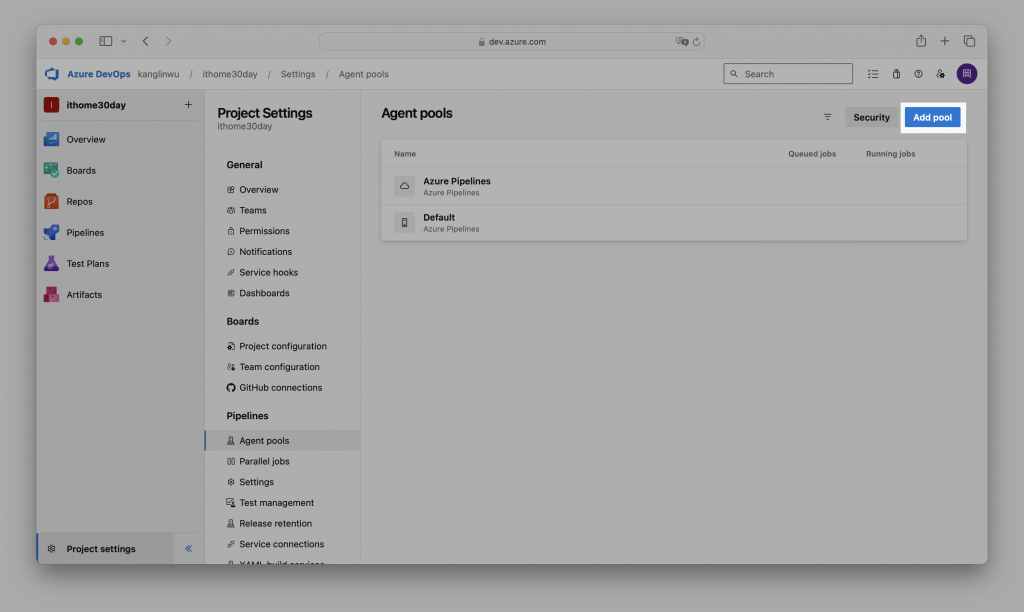Click the ithome30day red project icon
This screenshot has width=1024, height=612.
click(52, 105)
